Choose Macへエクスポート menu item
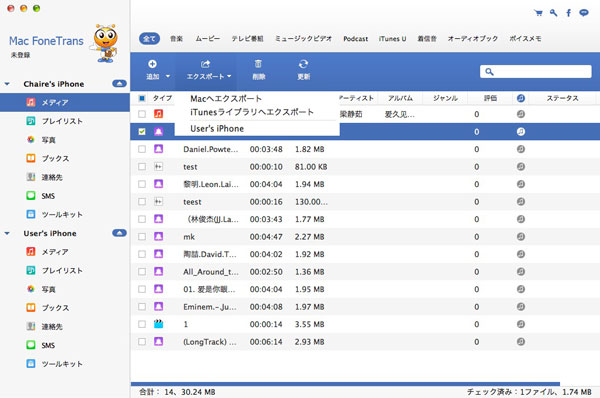Screen dimensions: 600x398 tap(226, 98)
